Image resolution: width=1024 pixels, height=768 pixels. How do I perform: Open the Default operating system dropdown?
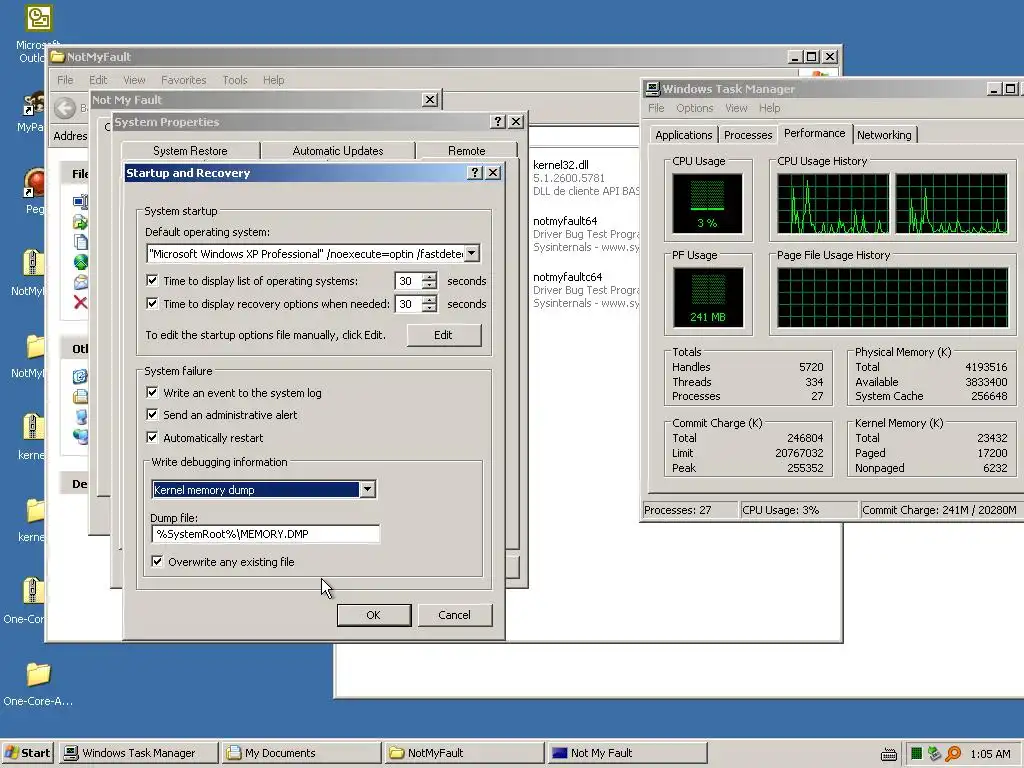click(472, 253)
